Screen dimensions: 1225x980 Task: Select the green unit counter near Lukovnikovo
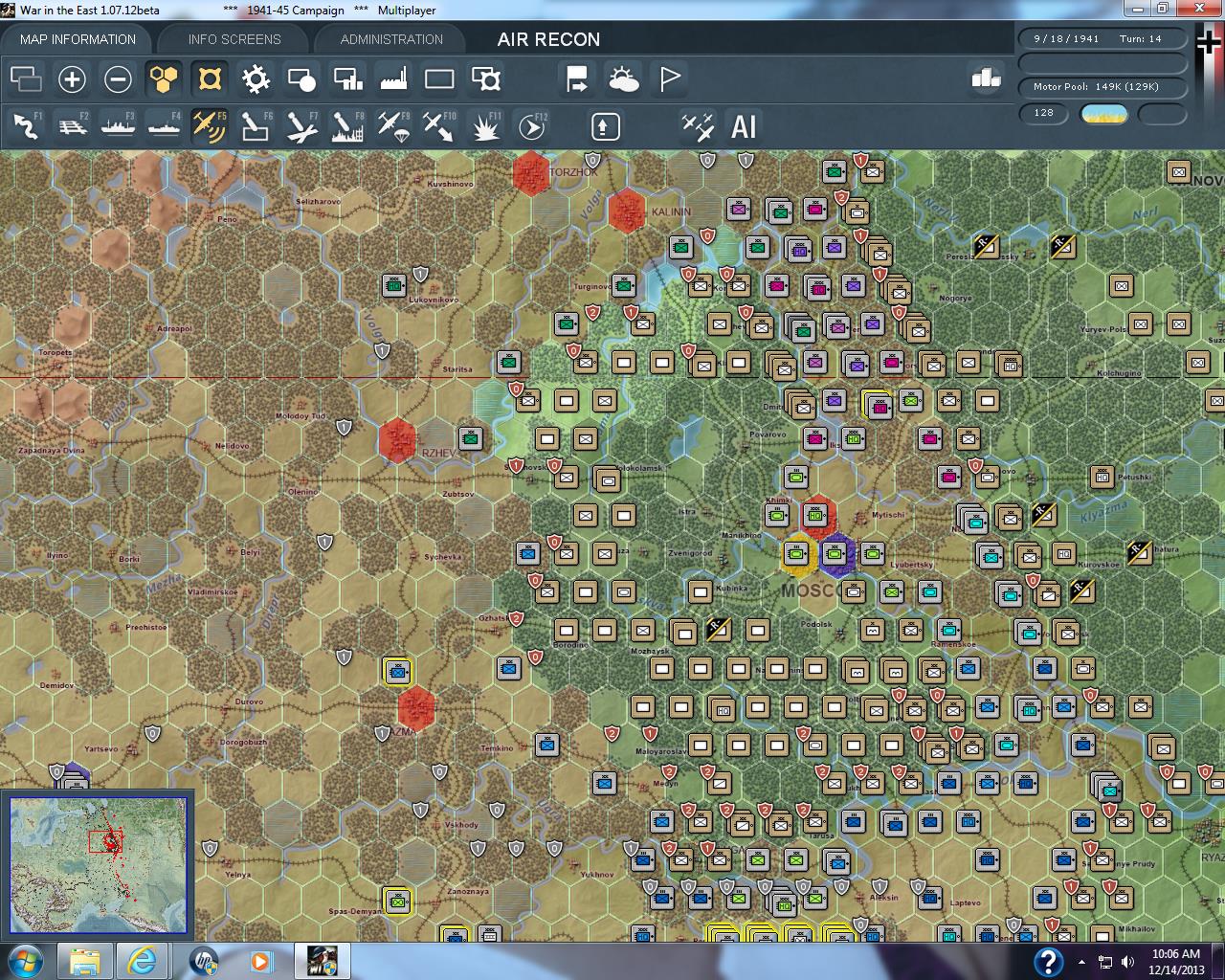(x=393, y=284)
